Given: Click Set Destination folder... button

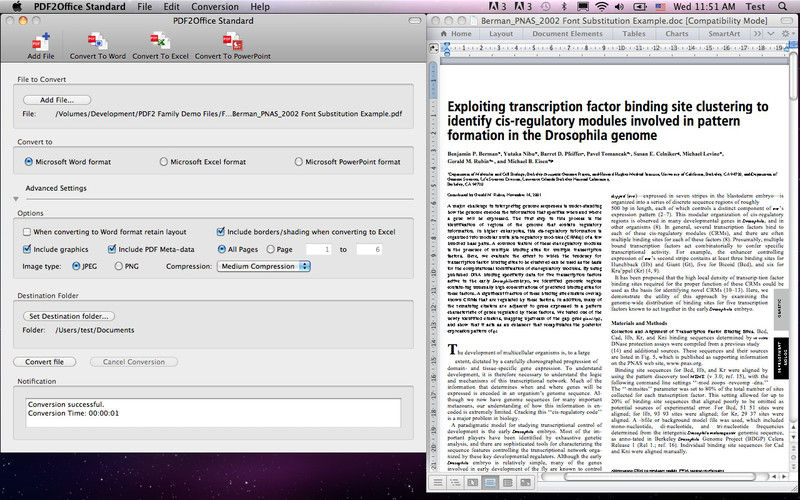Looking at the screenshot, I should click(69, 316).
